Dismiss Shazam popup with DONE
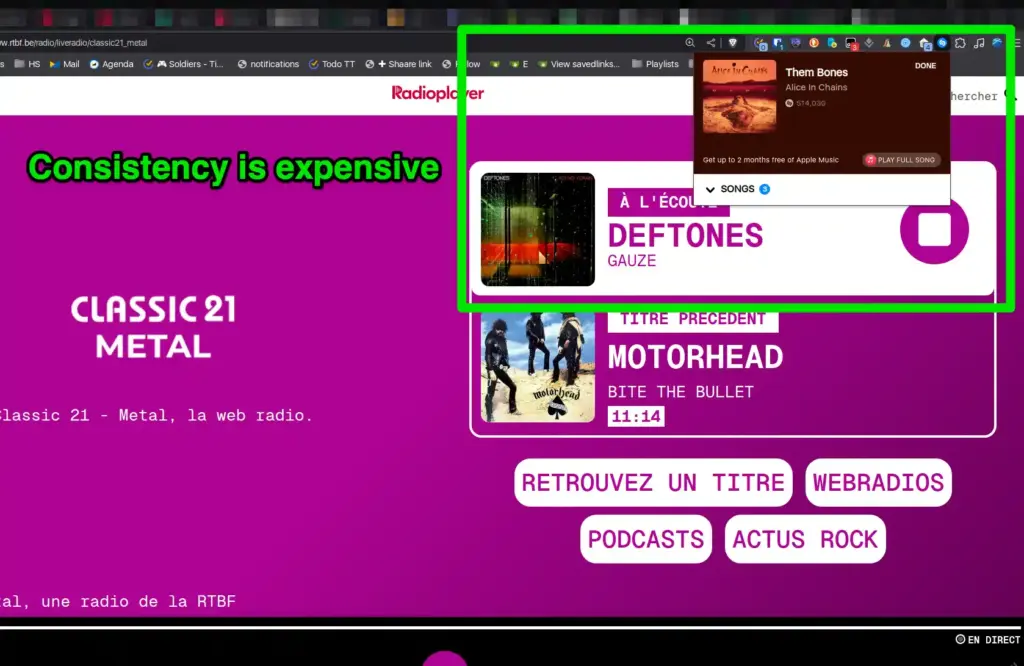The image size is (1024, 666). (925, 66)
